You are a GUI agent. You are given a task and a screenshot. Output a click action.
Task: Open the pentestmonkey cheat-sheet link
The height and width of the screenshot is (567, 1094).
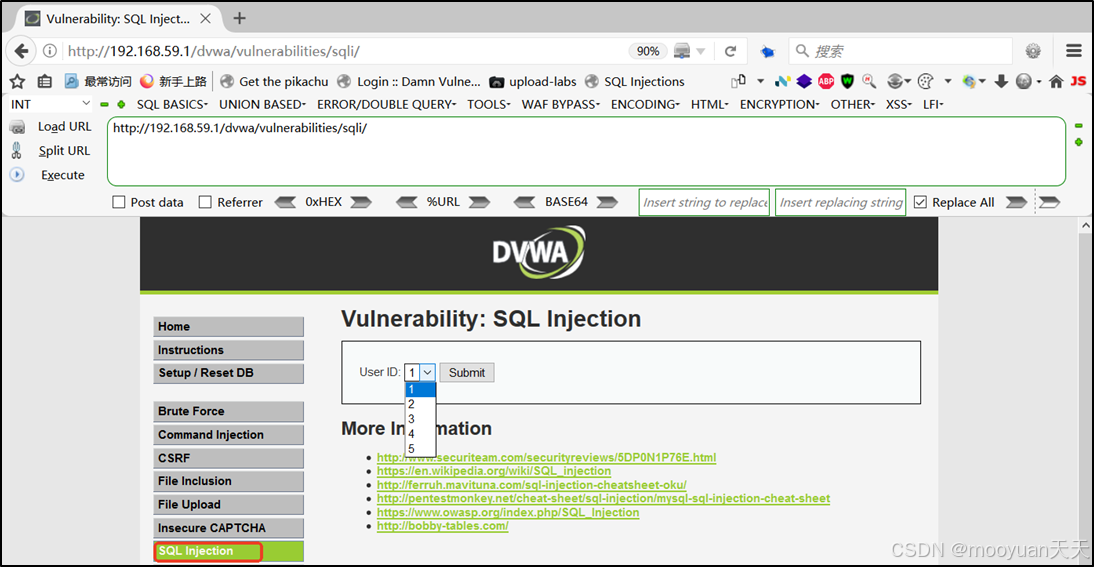[604, 499]
